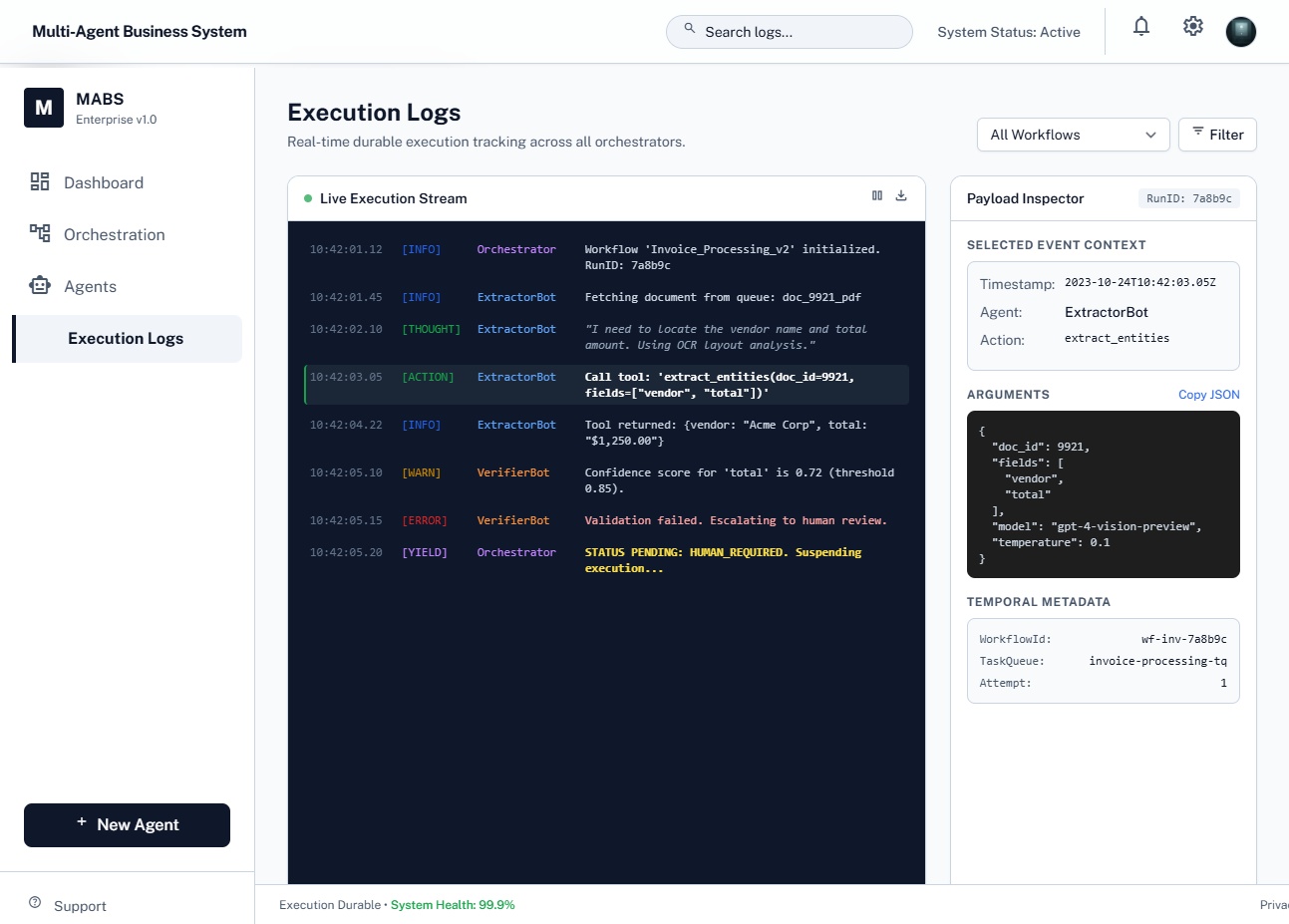The height and width of the screenshot is (924, 1289).
Task: Click the TaskQueue value invoice-processing-tq
Action: pos(1158,661)
